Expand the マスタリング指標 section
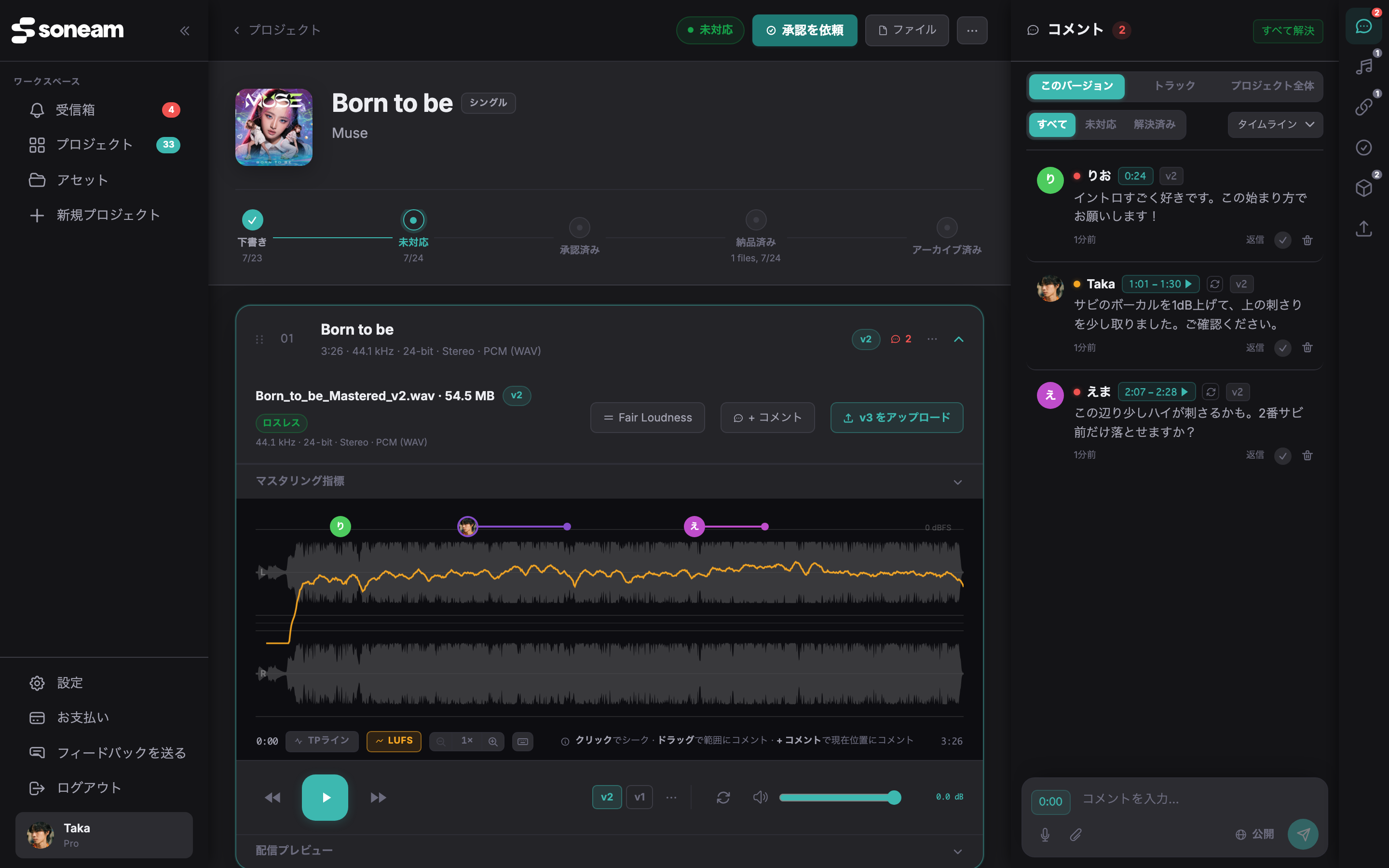 click(610, 481)
